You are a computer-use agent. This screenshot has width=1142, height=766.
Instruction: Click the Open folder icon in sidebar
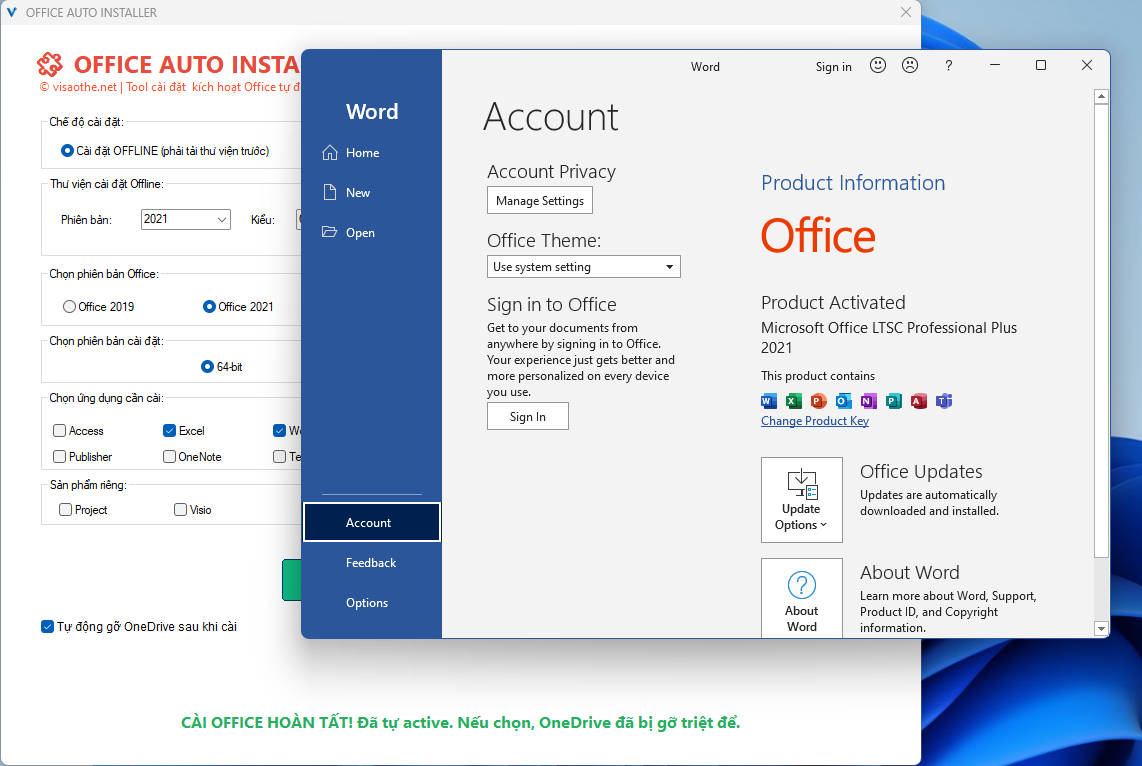tap(330, 232)
